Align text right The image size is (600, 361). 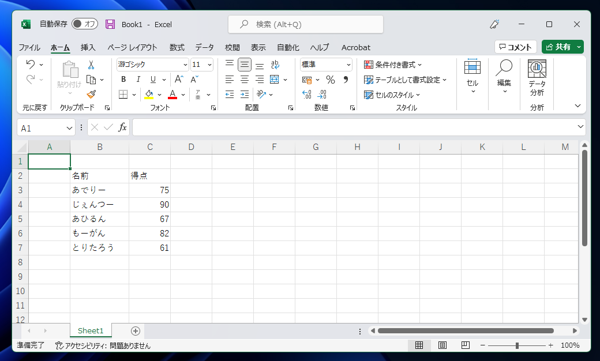[x=259, y=79]
